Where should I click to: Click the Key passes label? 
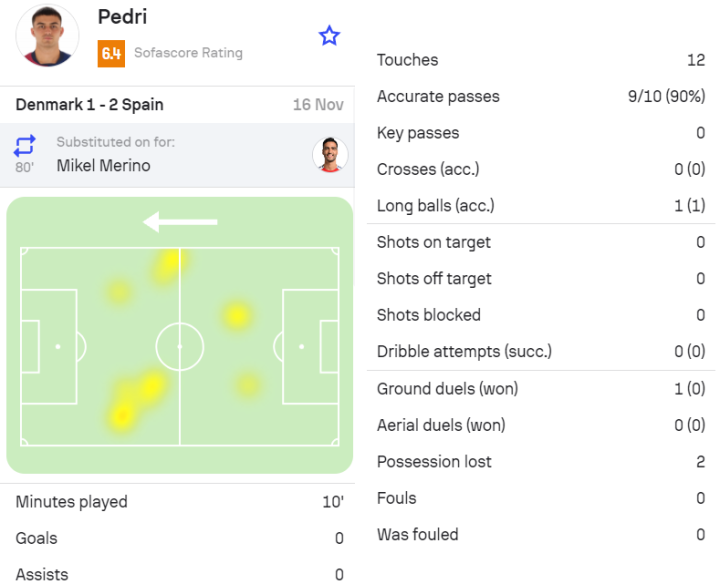(x=418, y=133)
